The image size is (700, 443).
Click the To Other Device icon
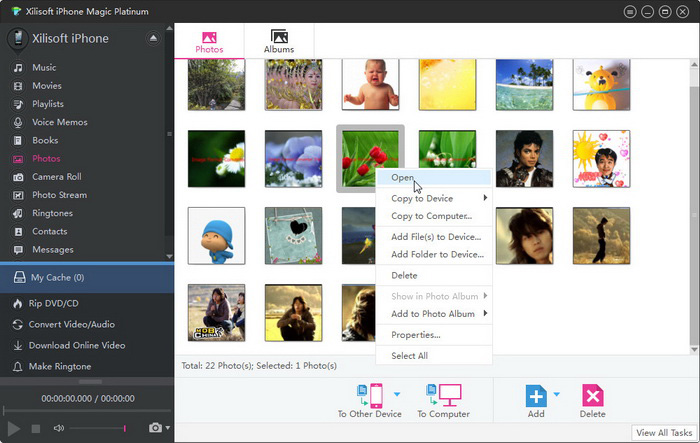(369, 394)
